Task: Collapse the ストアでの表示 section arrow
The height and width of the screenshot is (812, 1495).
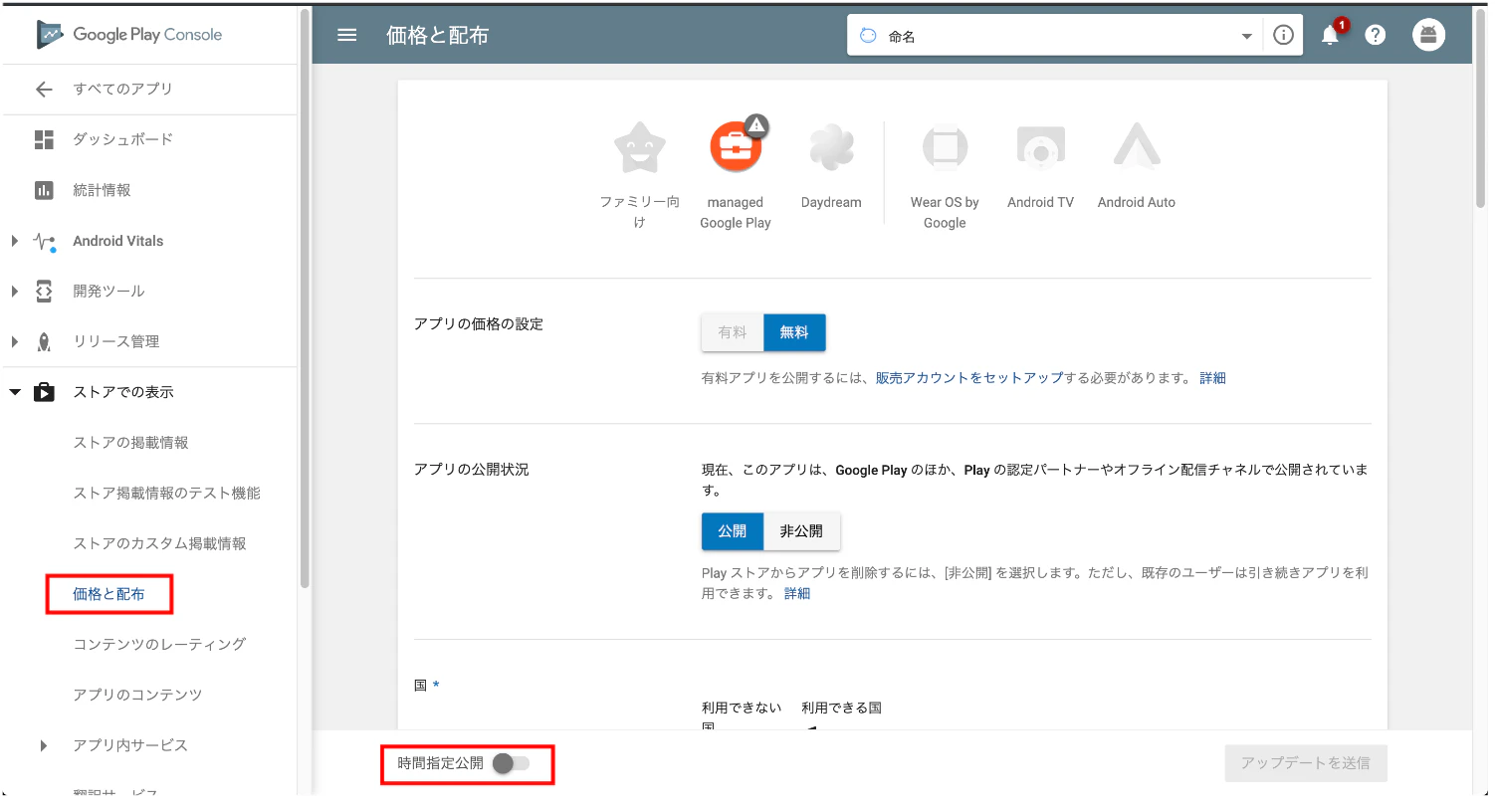Action: click(15, 392)
